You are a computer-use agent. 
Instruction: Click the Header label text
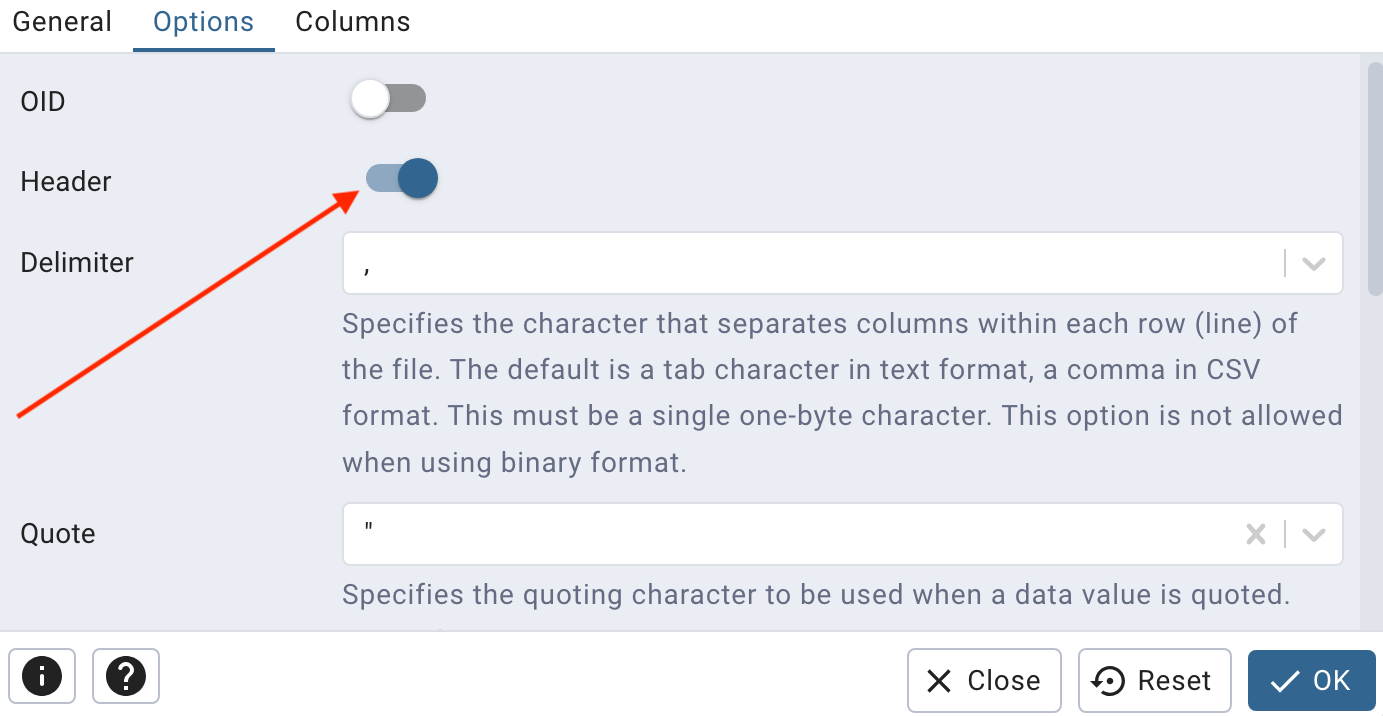click(66, 181)
